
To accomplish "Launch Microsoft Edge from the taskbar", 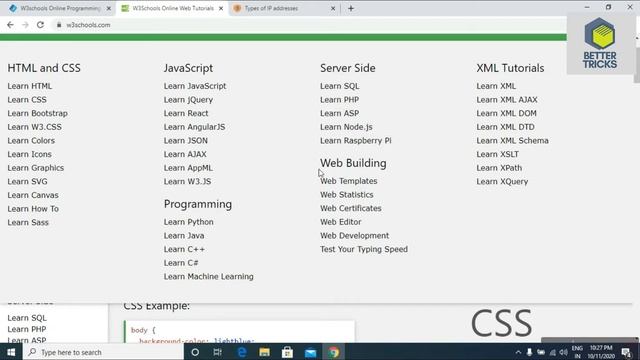I will 242,352.
